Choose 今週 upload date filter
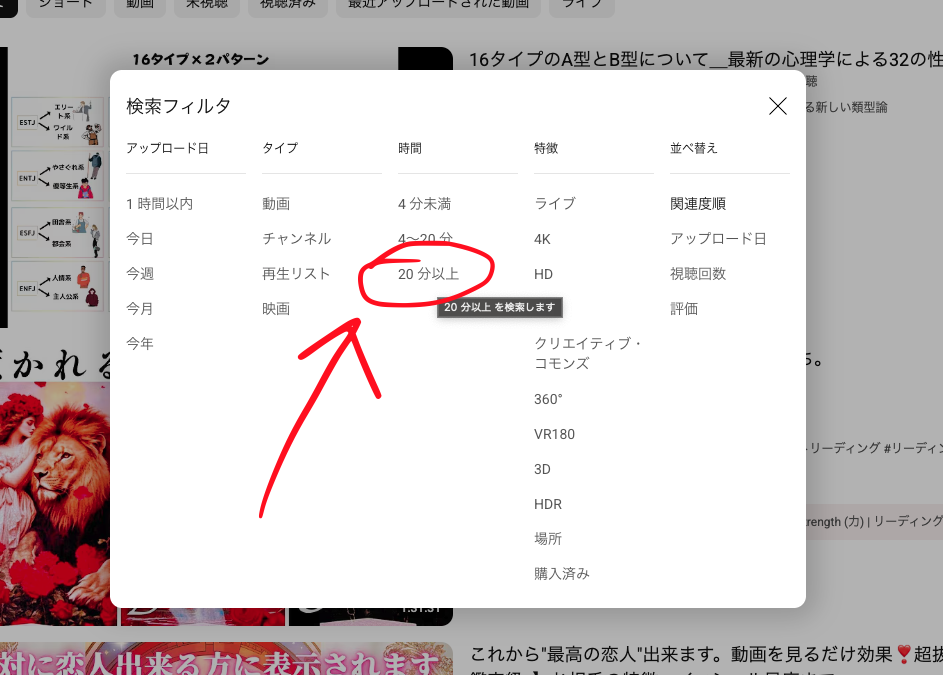The width and height of the screenshot is (943, 675). [140, 274]
